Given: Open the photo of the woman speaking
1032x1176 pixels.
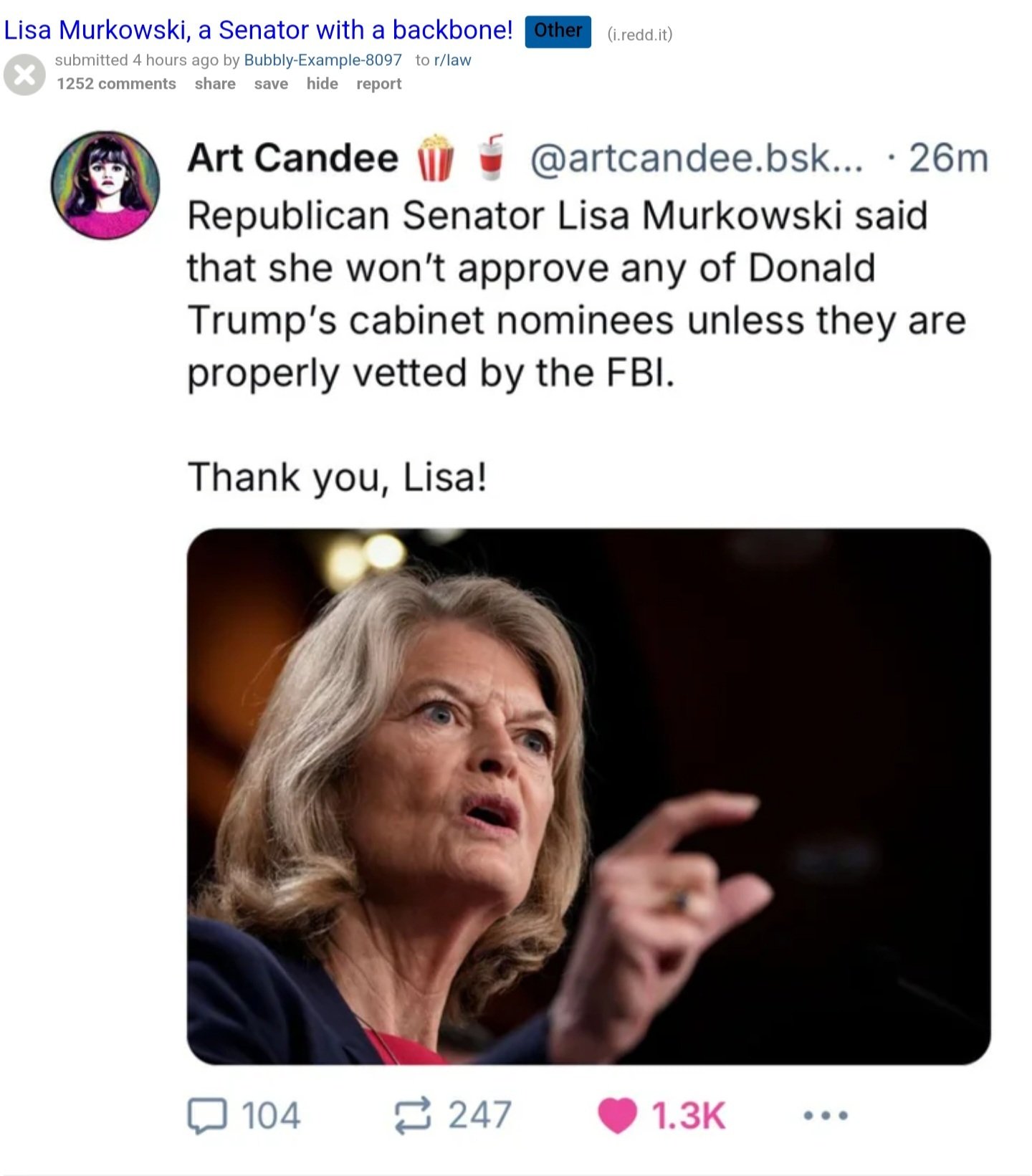Looking at the screenshot, I should point(588,795).
